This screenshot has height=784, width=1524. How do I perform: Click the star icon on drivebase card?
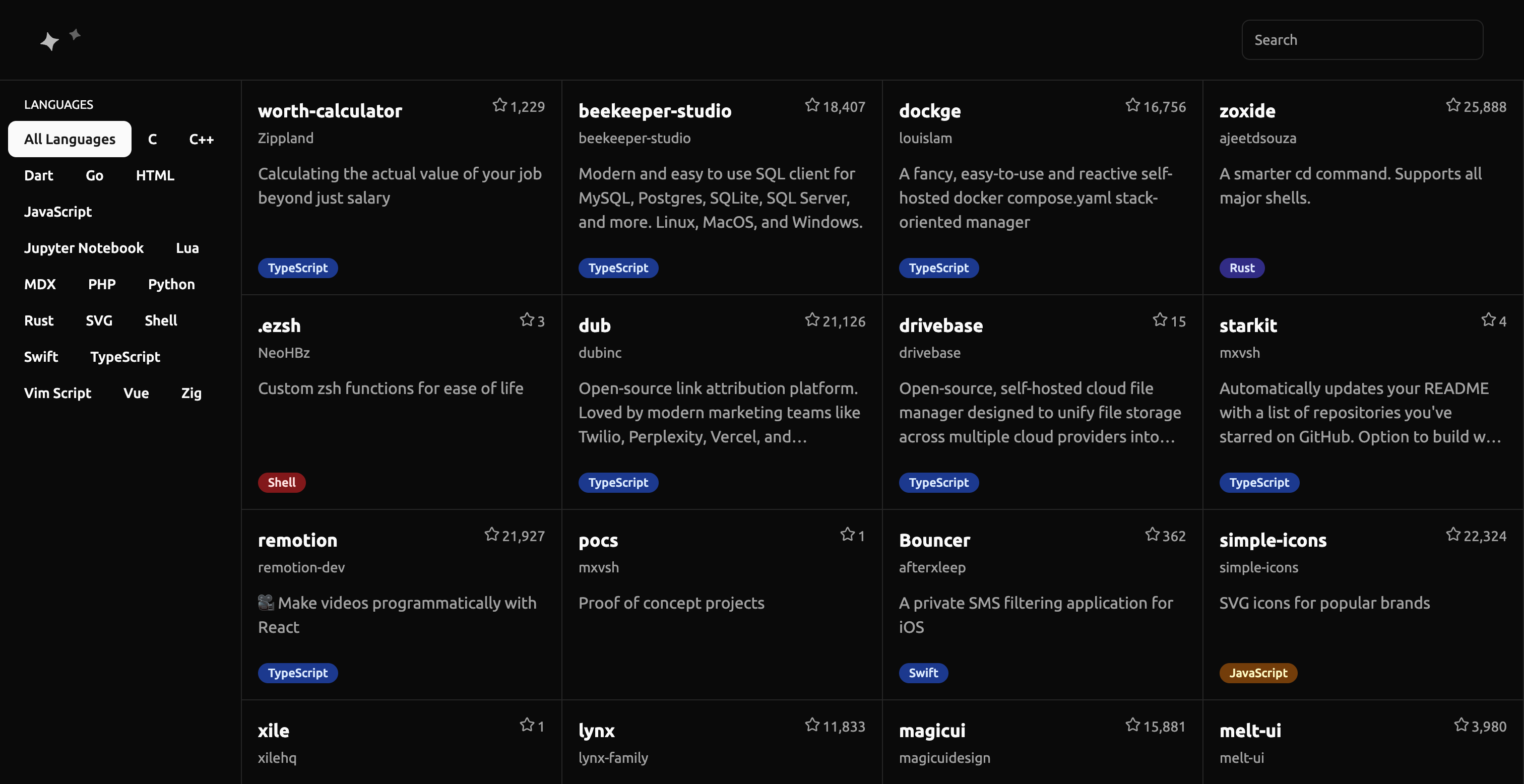[1160, 320]
